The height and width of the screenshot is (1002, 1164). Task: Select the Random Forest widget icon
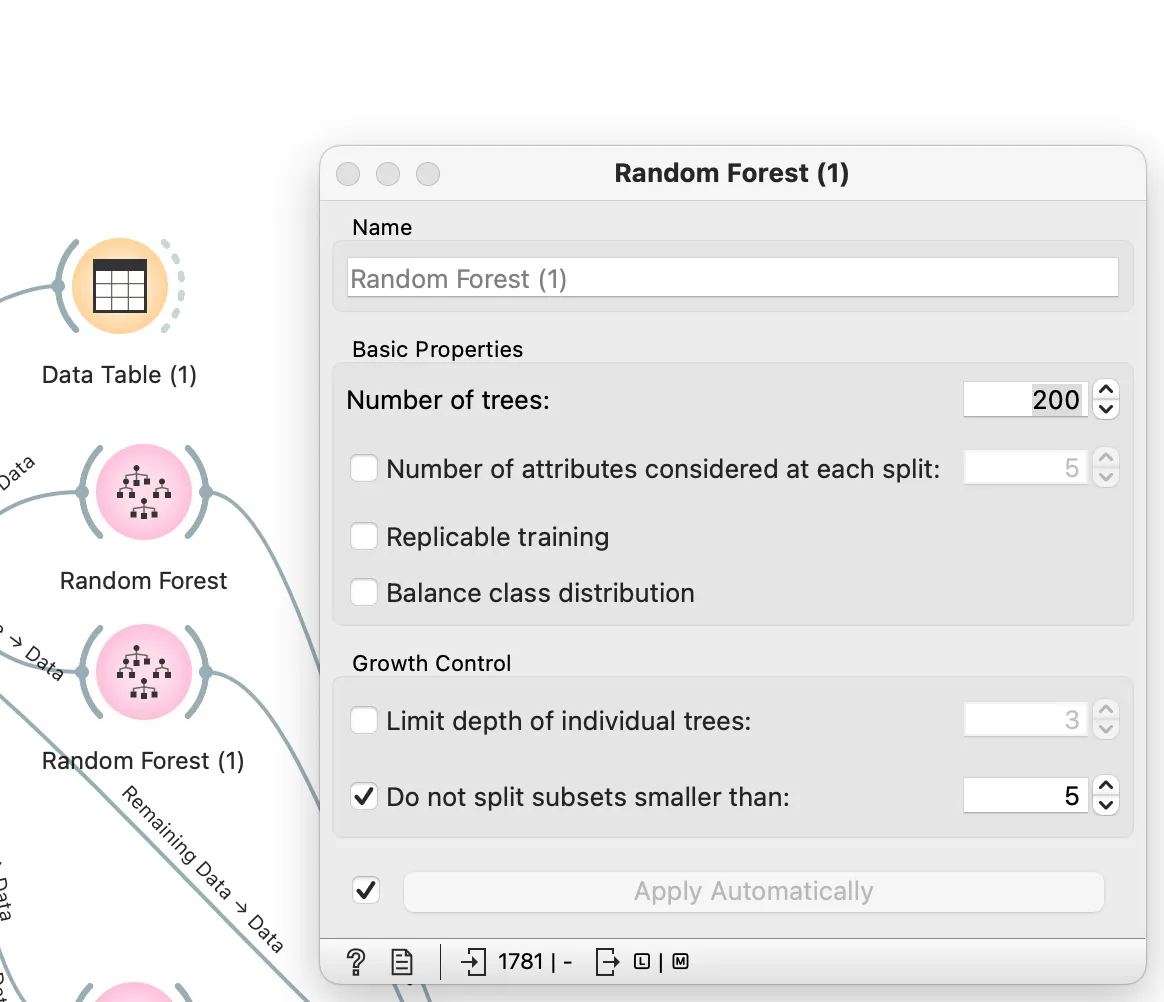pos(144,492)
